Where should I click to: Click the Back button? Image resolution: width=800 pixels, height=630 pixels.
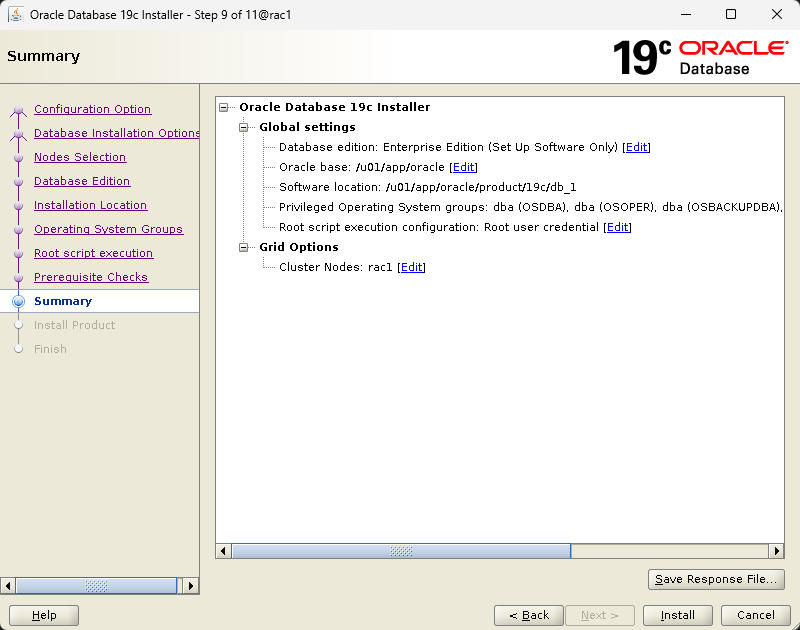click(x=529, y=615)
